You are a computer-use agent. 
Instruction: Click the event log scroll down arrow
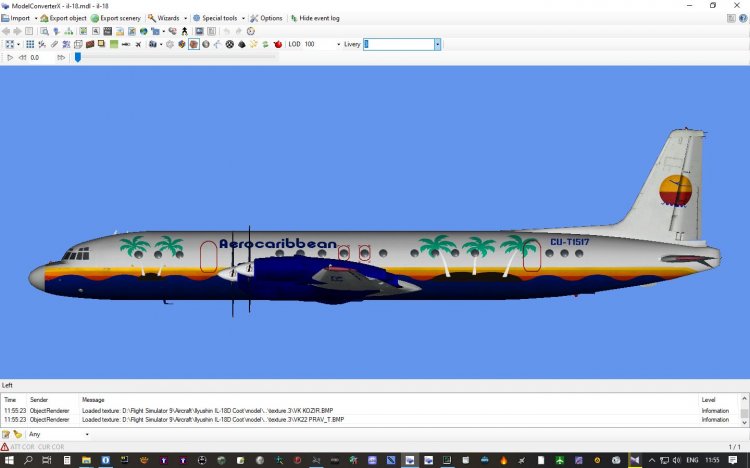[744, 423]
